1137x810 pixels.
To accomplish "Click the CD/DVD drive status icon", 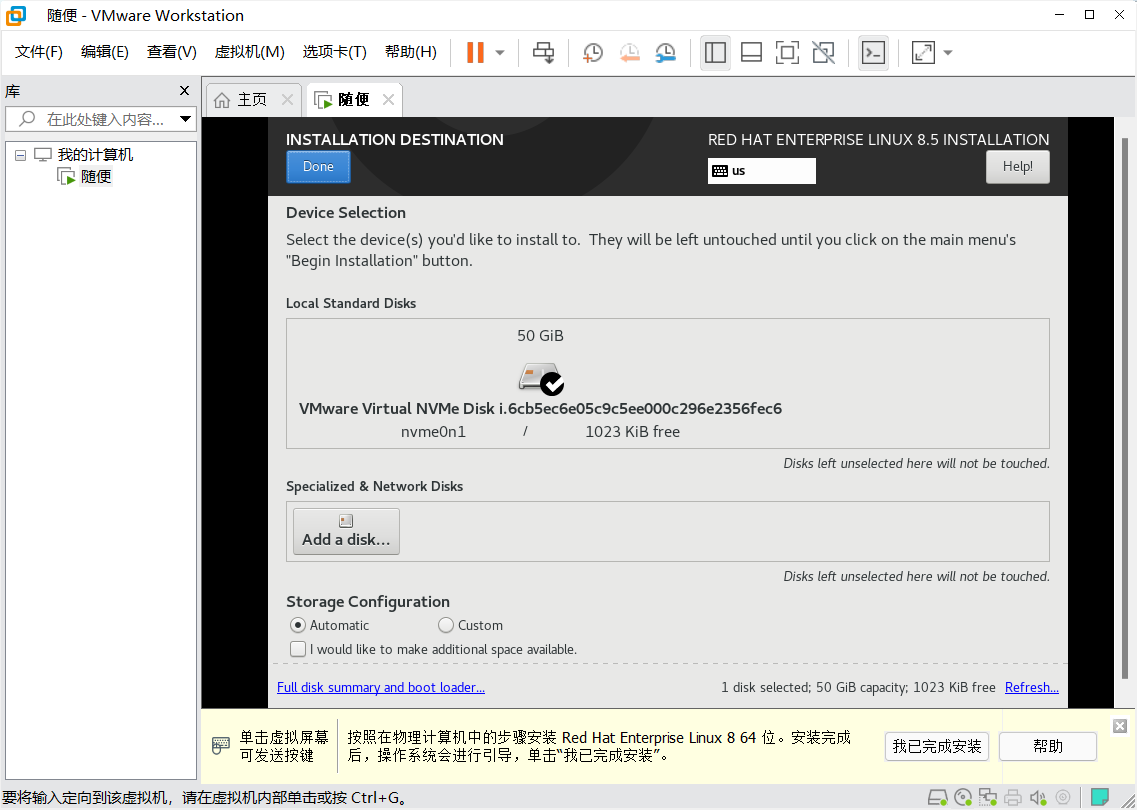I will [x=963, y=798].
